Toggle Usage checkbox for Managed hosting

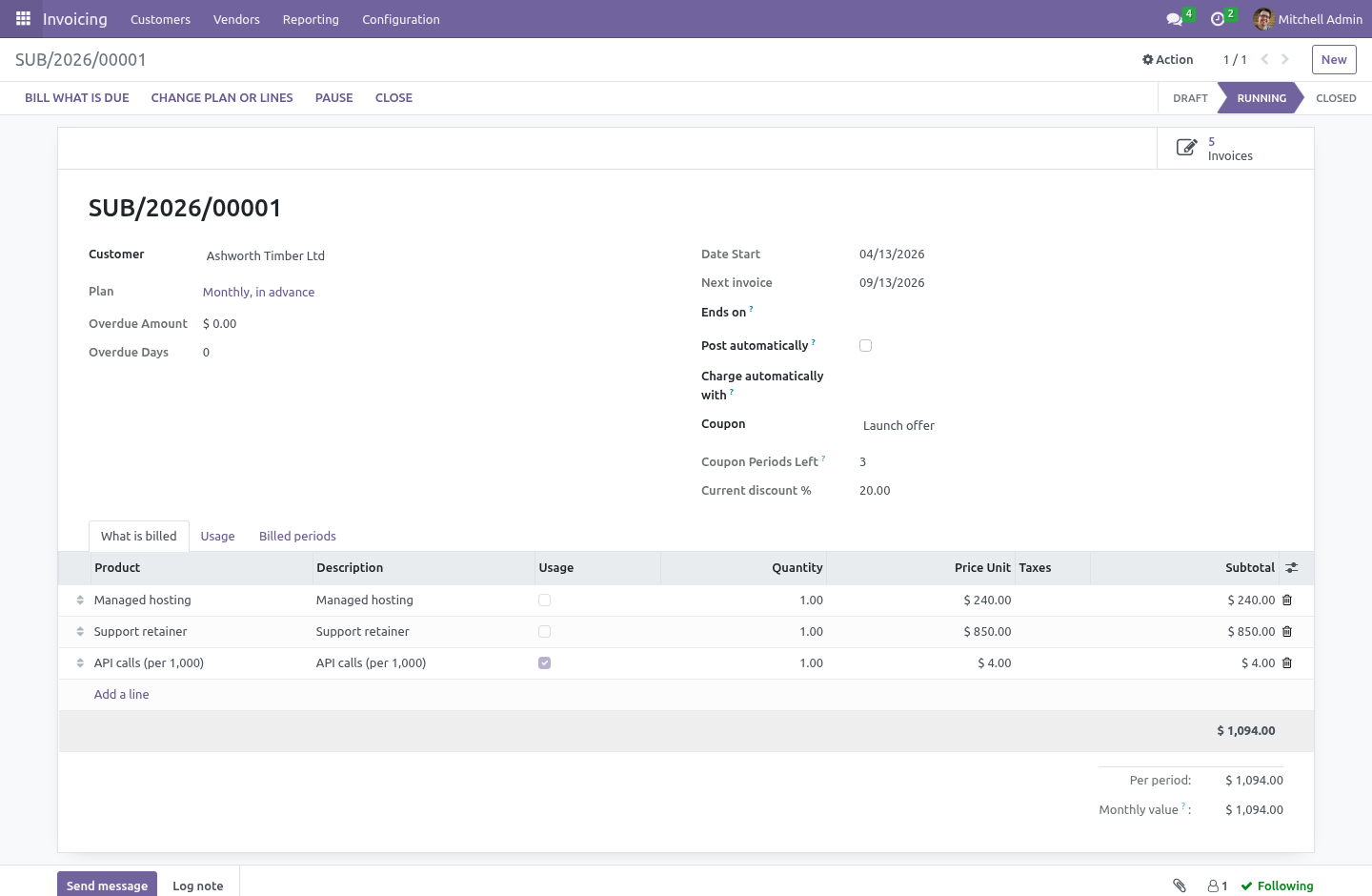544,601
